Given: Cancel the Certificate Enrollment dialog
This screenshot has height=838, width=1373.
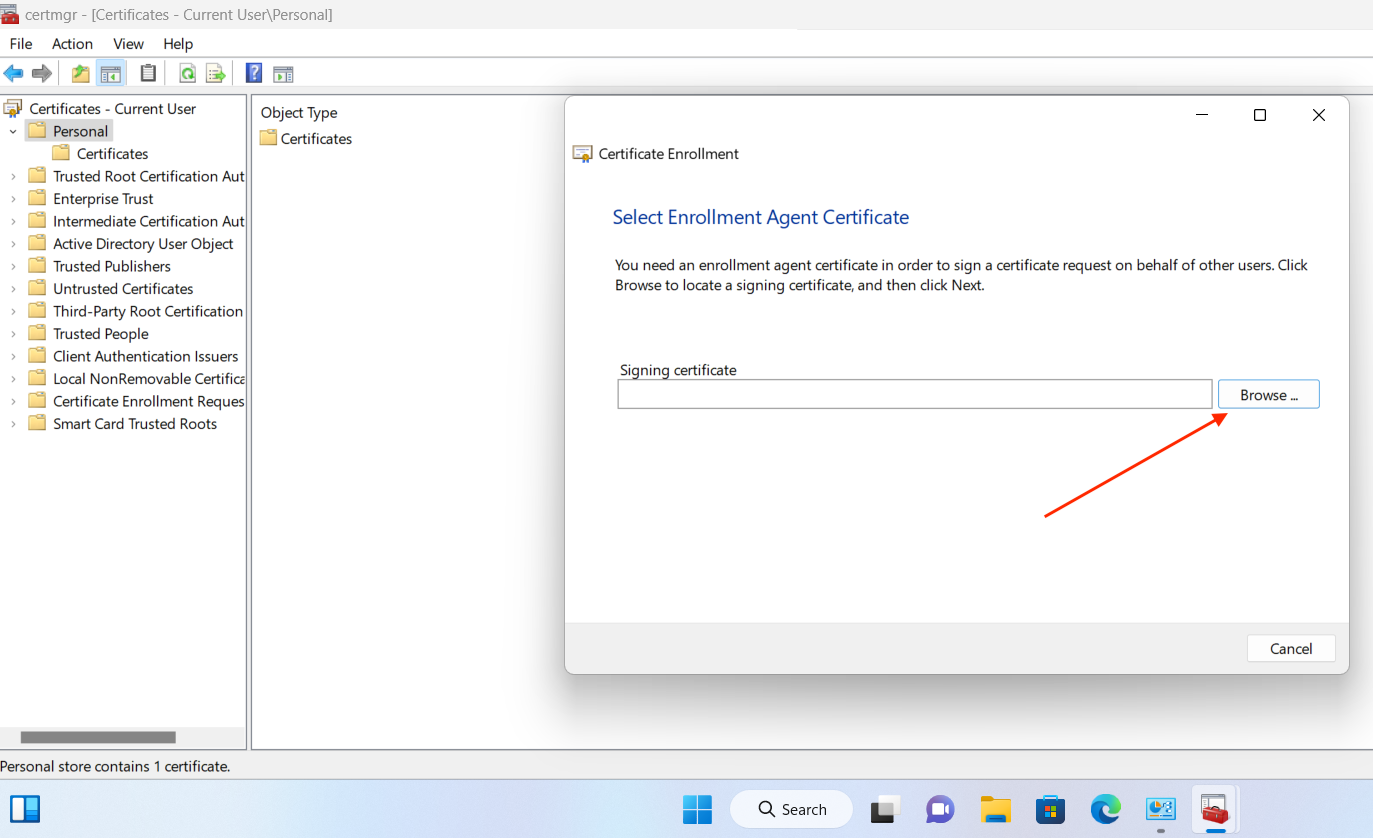Looking at the screenshot, I should pyautogui.click(x=1290, y=649).
